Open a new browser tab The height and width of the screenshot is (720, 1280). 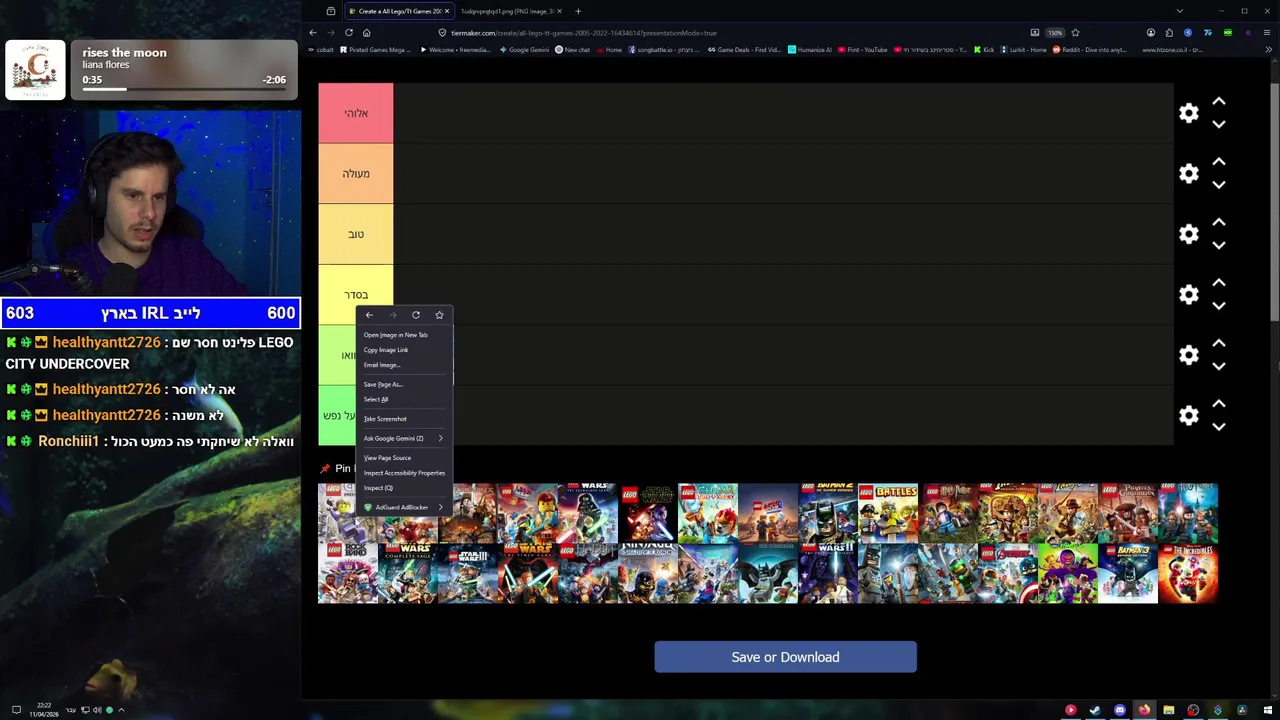click(x=577, y=11)
